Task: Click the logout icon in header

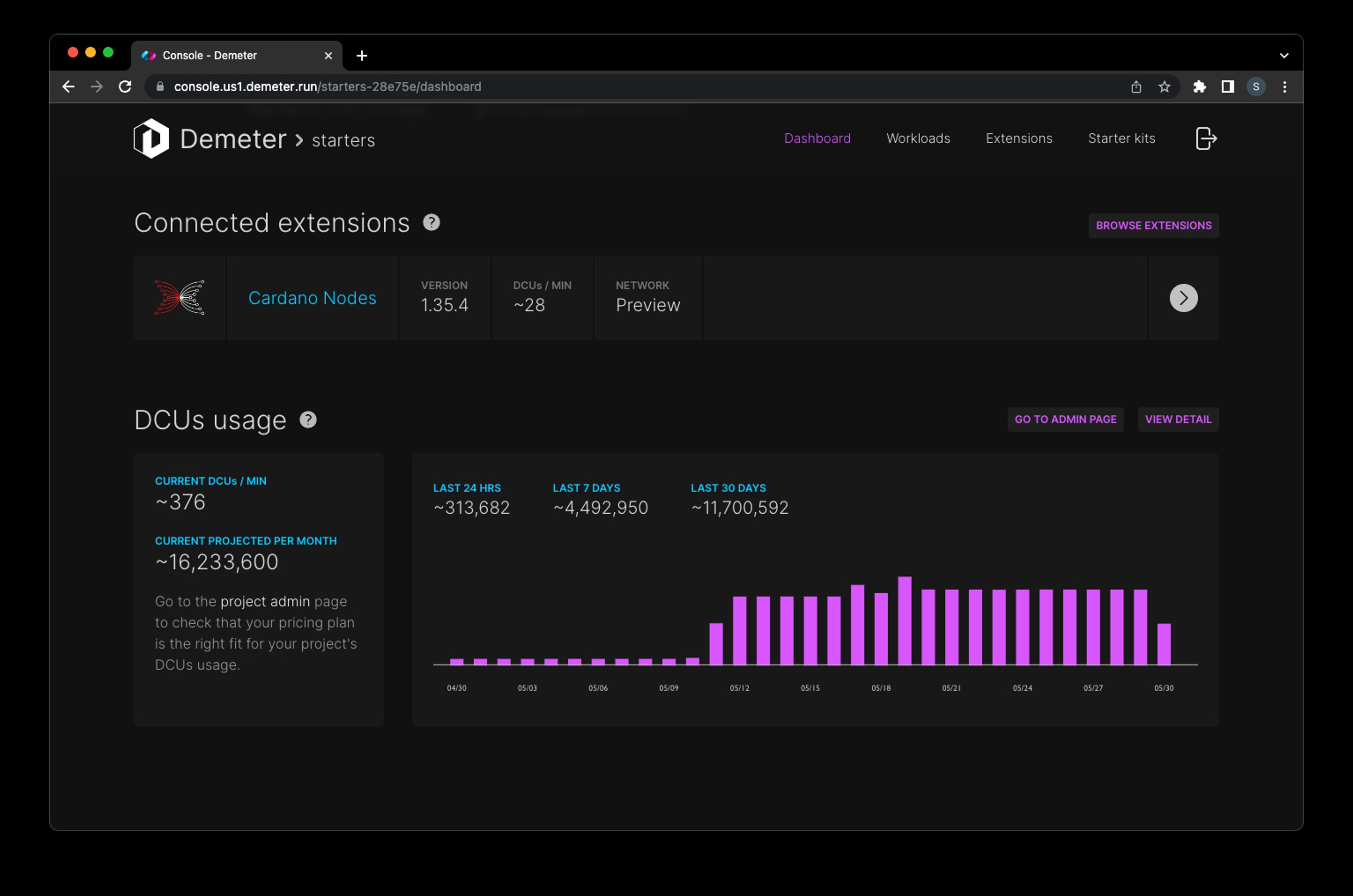Action: click(1206, 138)
